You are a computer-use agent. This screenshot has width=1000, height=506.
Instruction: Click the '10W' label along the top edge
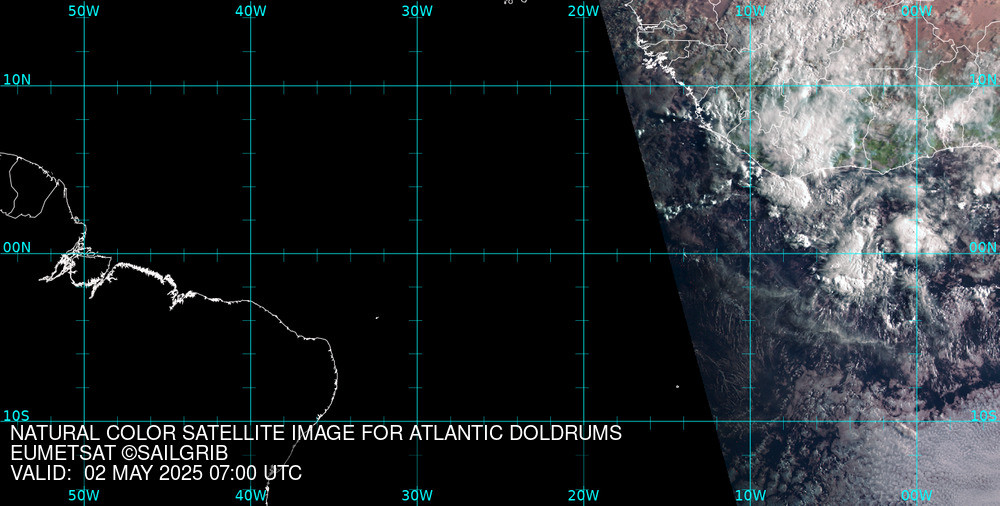coord(751,11)
